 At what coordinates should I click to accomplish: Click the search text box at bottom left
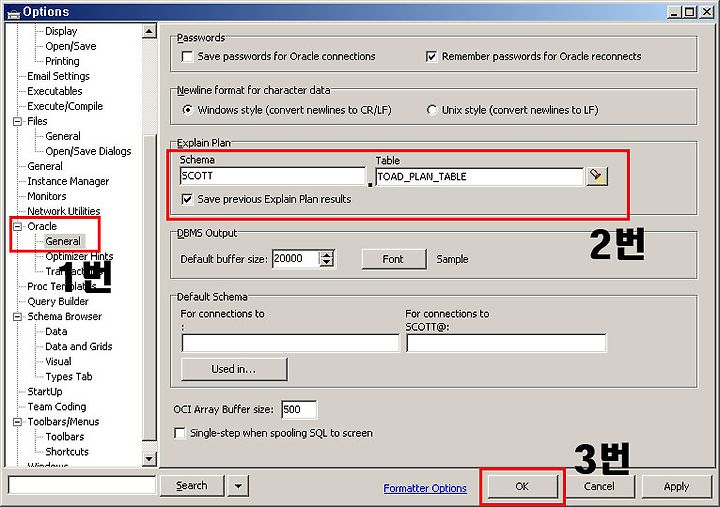82,485
